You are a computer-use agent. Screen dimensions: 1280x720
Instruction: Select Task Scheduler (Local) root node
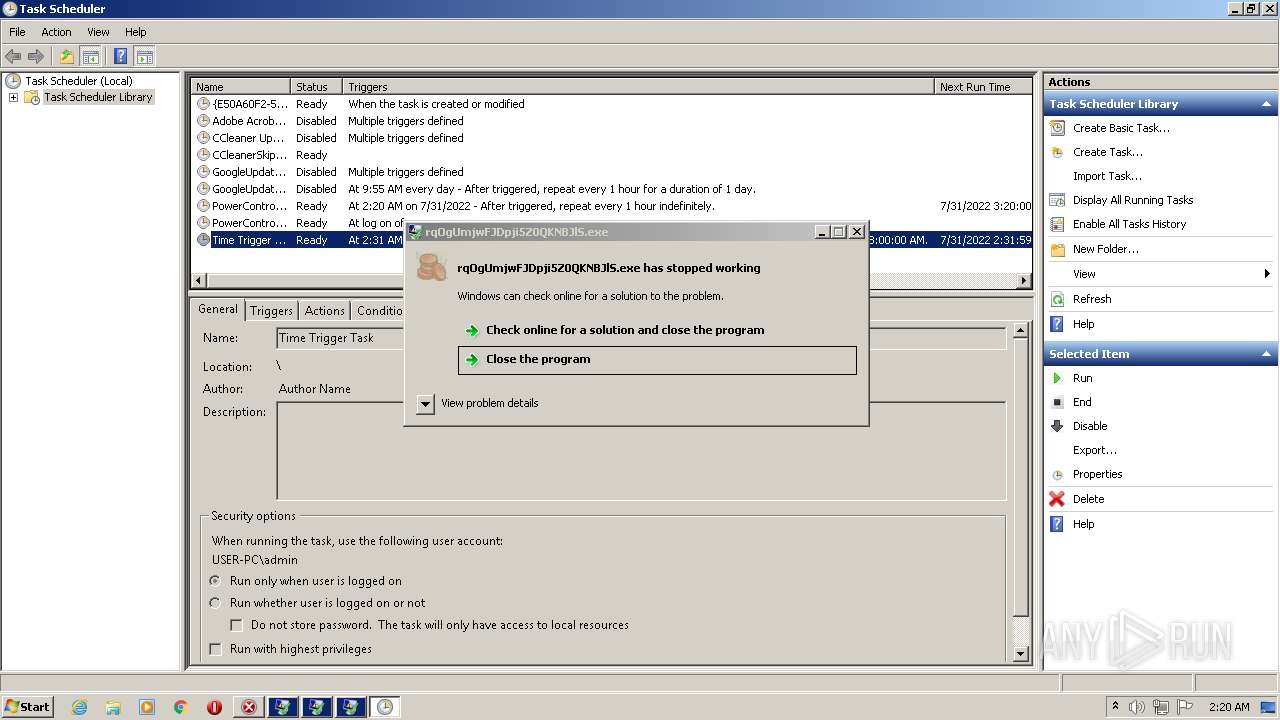[78, 81]
